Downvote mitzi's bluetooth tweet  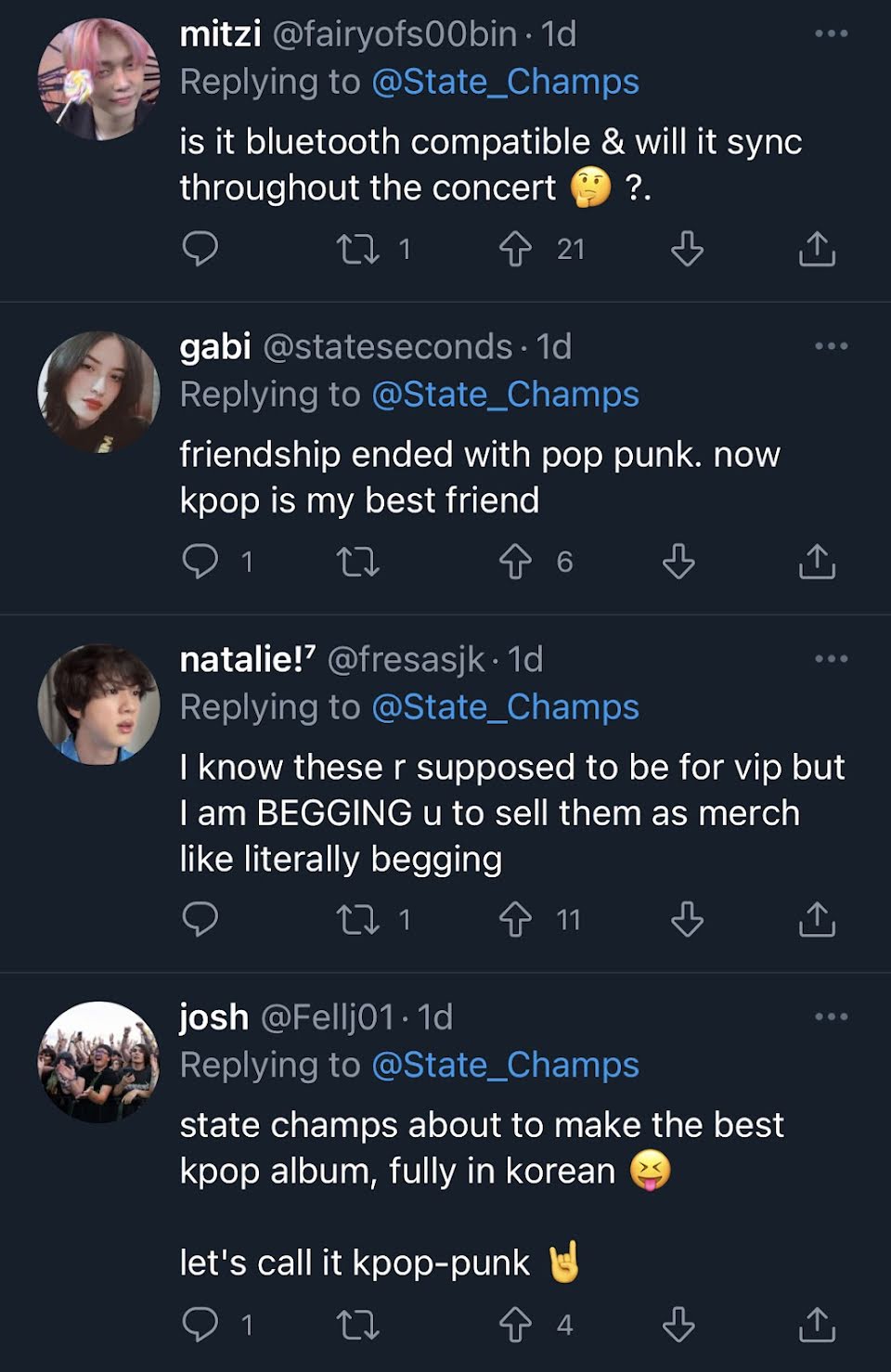(x=687, y=249)
